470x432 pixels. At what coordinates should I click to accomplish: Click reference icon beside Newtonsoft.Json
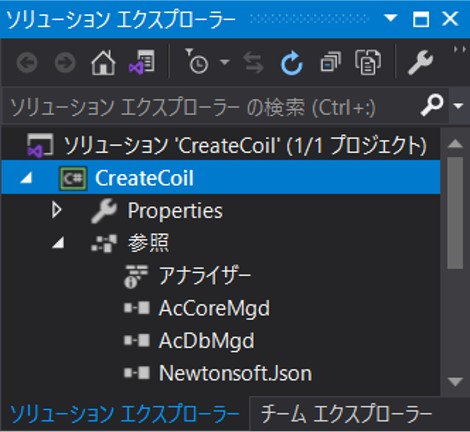point(137,372)
